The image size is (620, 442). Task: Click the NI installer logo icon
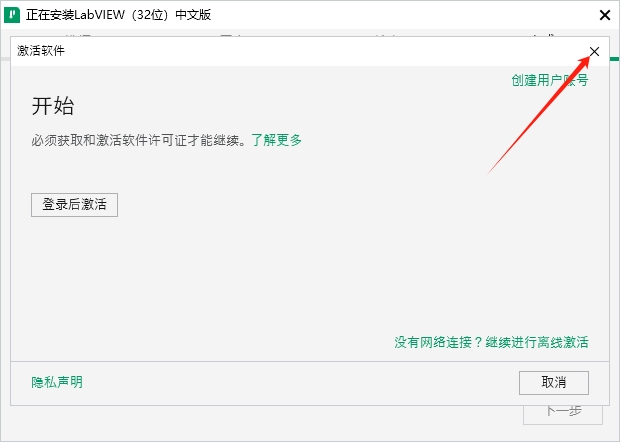[x=12, y=15]
